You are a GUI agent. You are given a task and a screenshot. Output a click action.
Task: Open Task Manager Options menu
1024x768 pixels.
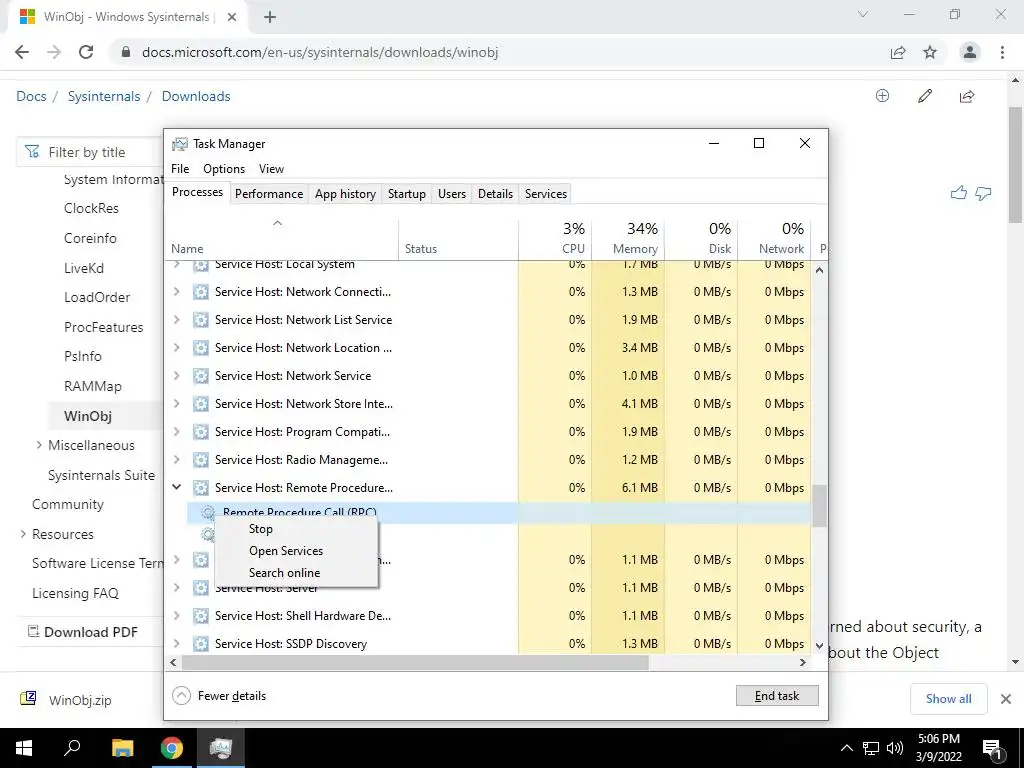224,168
